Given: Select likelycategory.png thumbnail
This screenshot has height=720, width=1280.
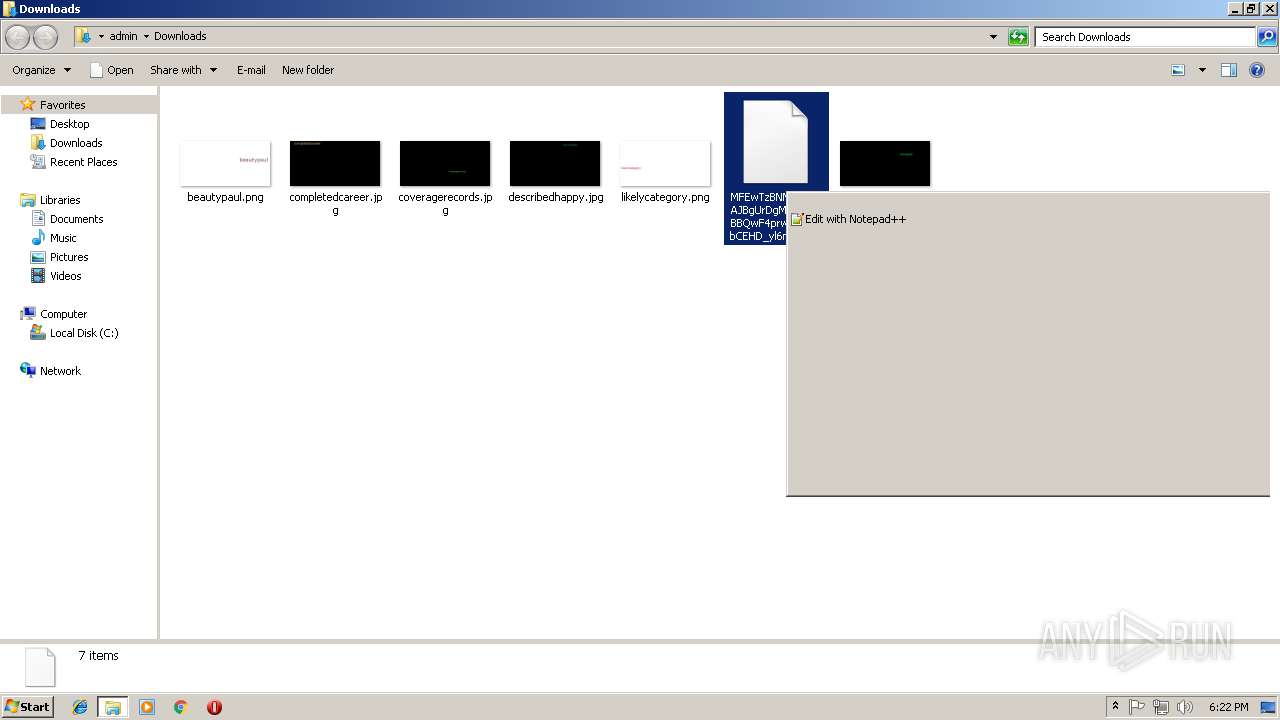Looking at the screenshot, I should [x=665, y=163].
